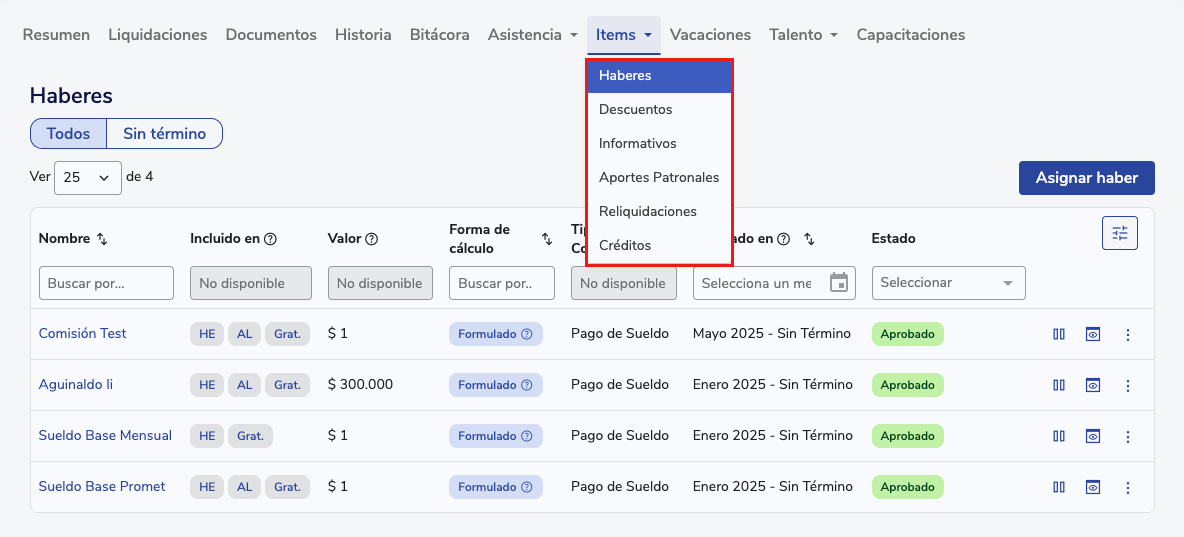Expand the Estado Seleccionar dropdown
Viewport: 1184px width, 537px height.
[x=948, y=283]
